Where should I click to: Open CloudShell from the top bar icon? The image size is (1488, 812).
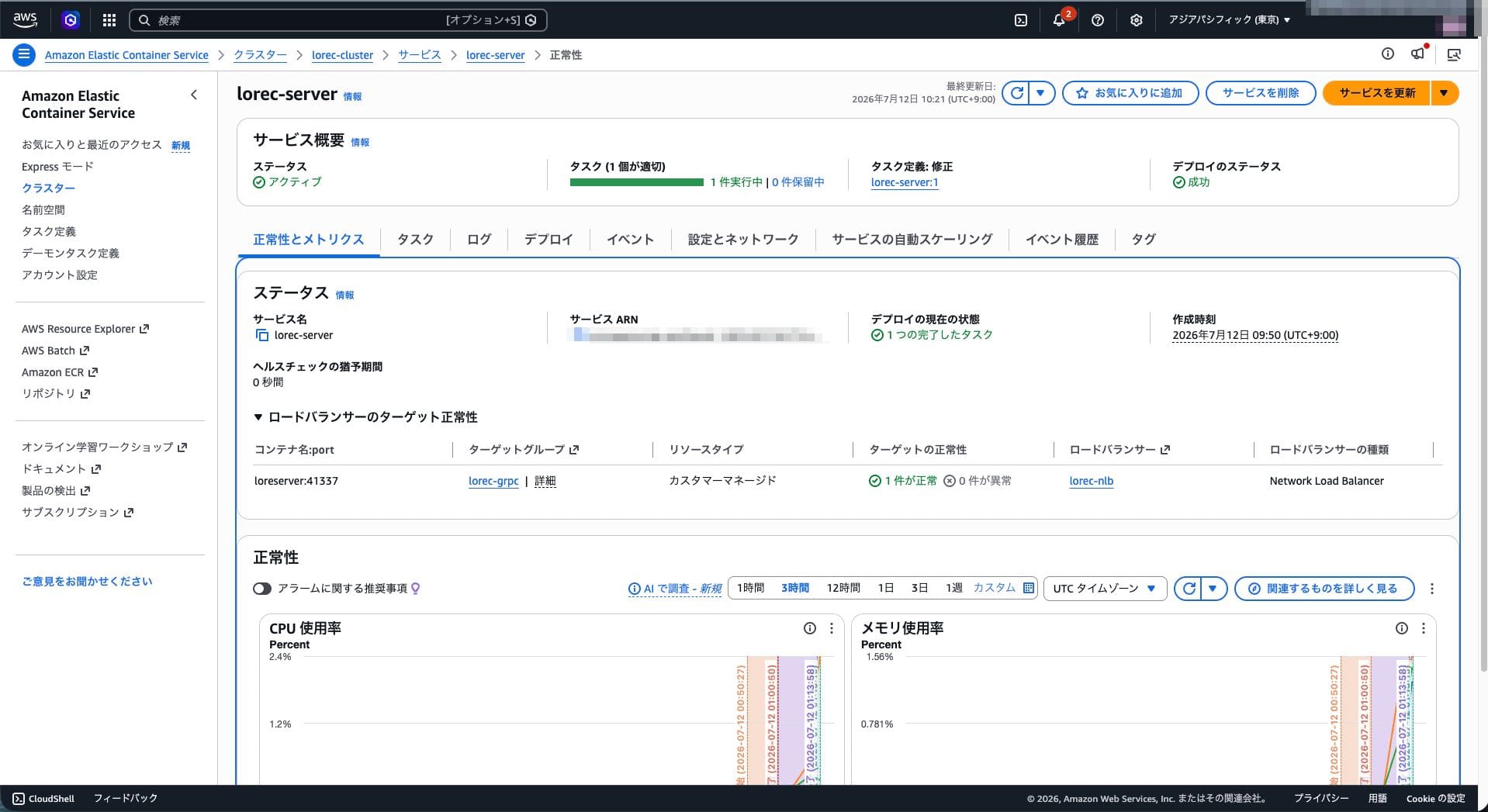(x=1021, y=20)
